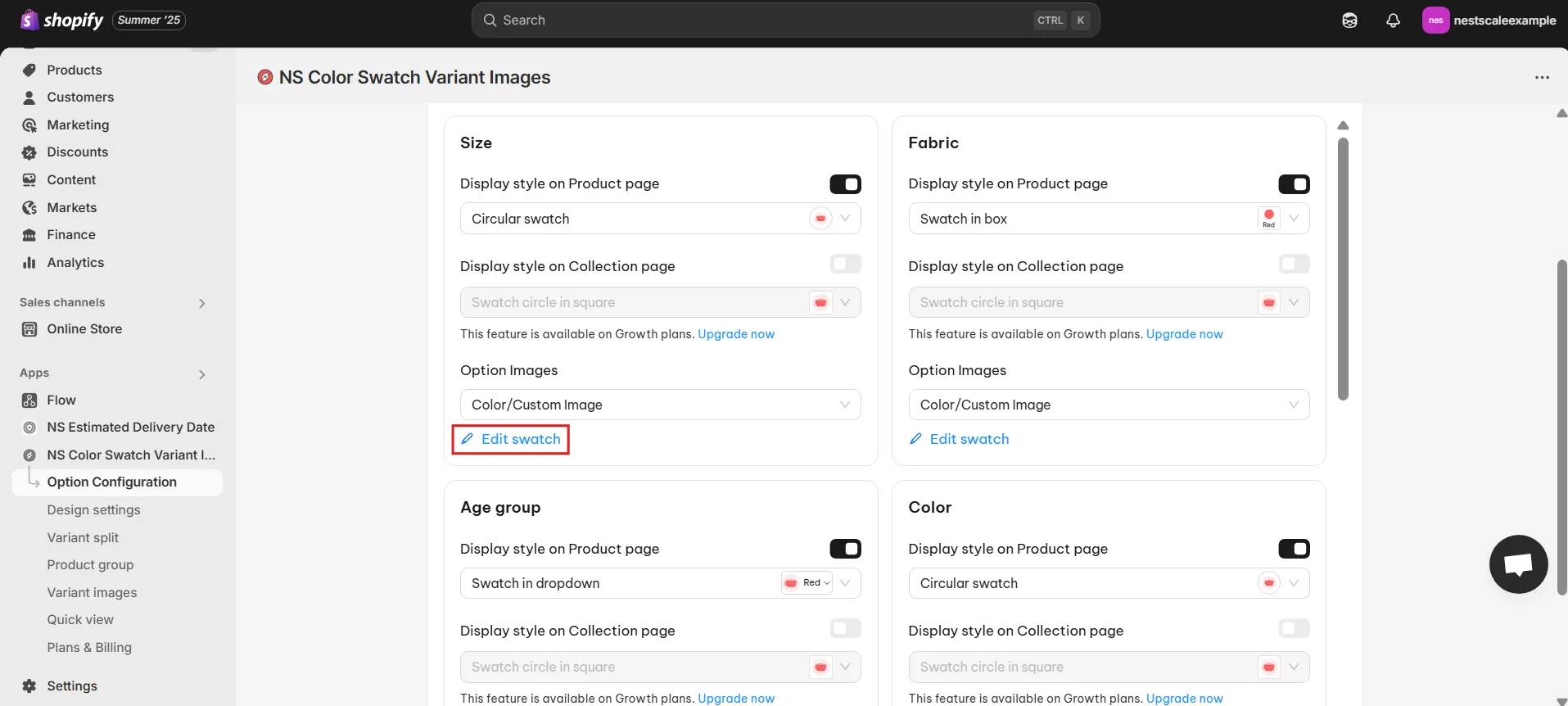Screen dimensions: 1568x706
Task: Click the Analytics bar chart icon
Action: 29,262
